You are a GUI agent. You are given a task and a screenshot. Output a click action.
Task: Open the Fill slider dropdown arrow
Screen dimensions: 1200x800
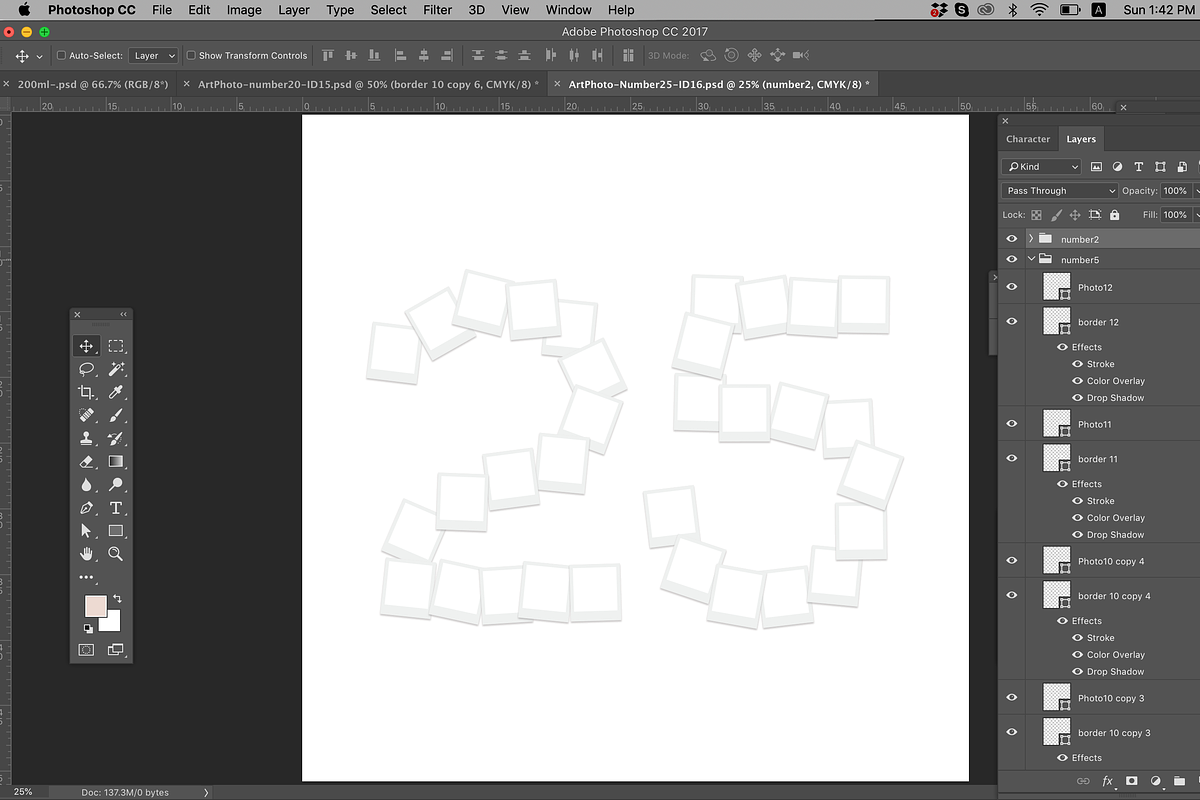click(1196, 215)
